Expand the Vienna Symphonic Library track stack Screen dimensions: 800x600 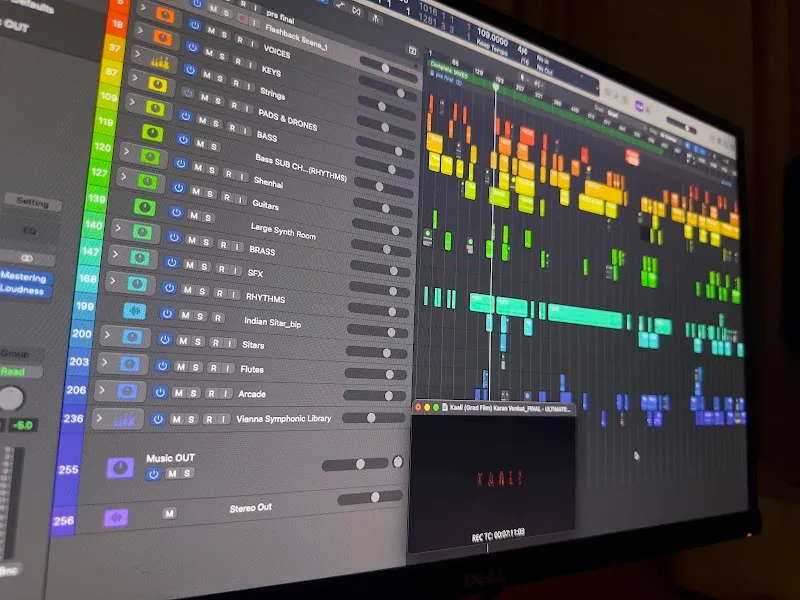[x=98, y=418]
